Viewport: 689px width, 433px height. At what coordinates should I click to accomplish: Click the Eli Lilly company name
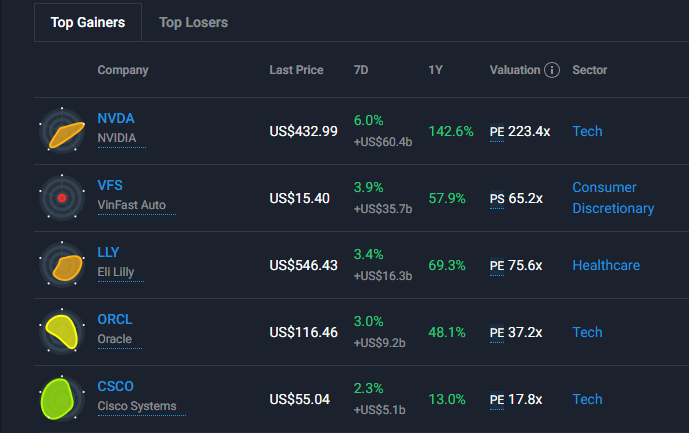tap(115, 272)
